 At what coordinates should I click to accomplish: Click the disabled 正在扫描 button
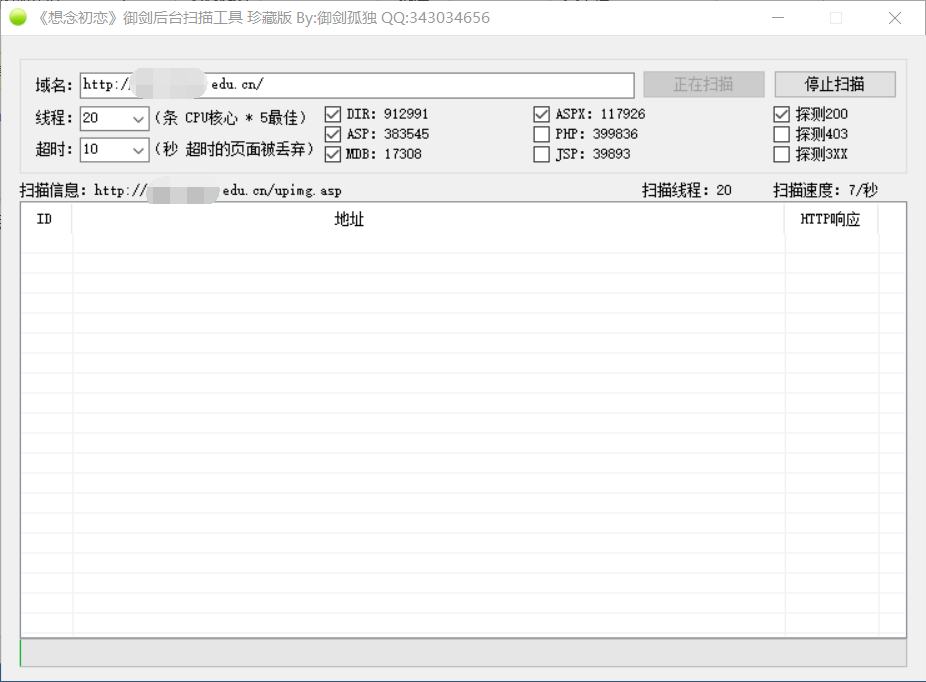704,84
